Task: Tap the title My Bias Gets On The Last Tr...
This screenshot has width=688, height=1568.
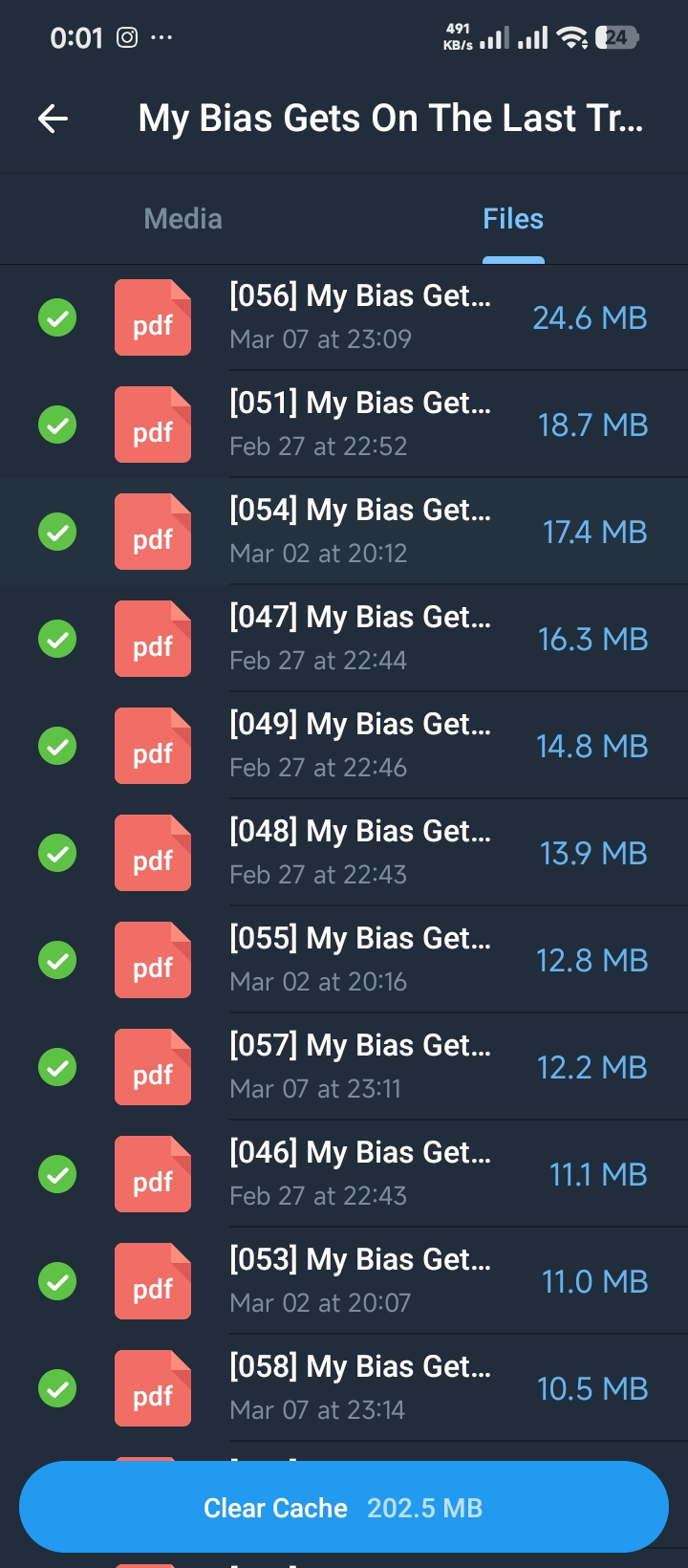Action: pyautogui.click(x=390, y=119)
